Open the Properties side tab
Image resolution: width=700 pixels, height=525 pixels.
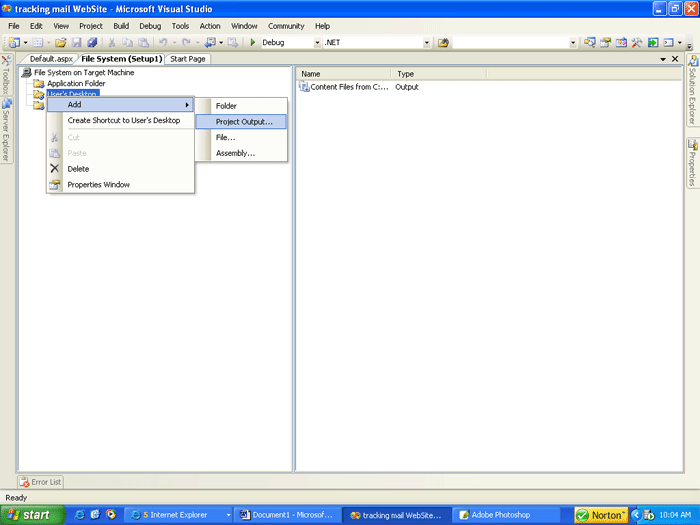pyautogui.click(x=693, y=163)
